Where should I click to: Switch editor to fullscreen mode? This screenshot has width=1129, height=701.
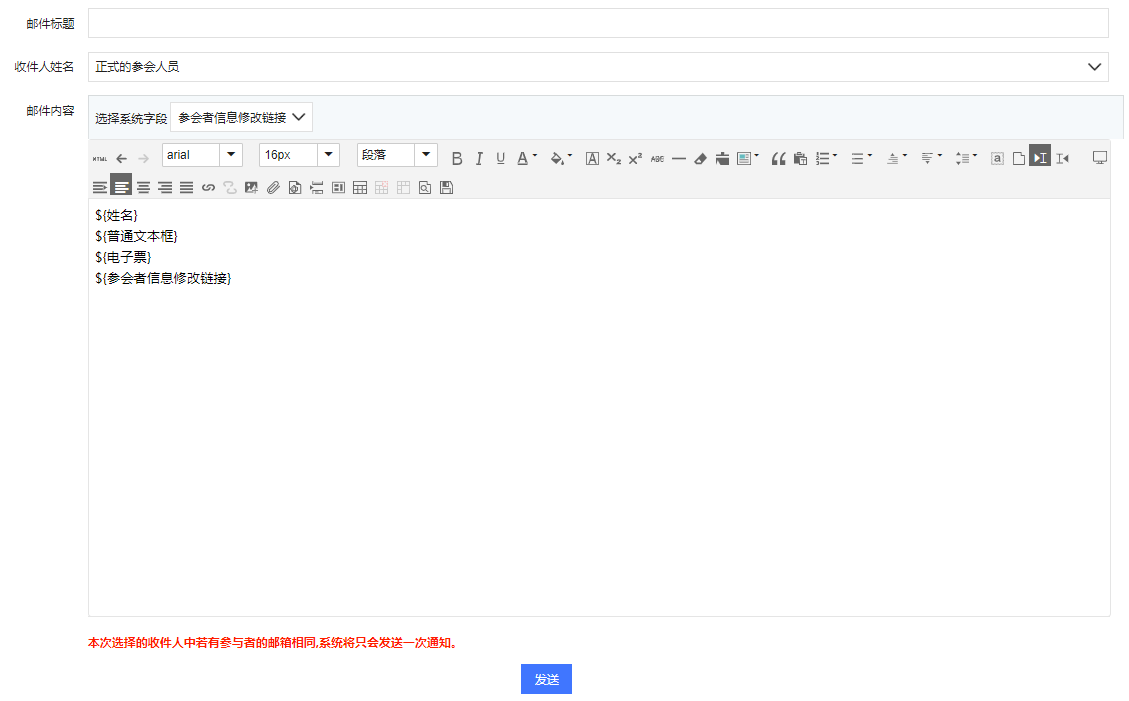[x=1099, y=158]
